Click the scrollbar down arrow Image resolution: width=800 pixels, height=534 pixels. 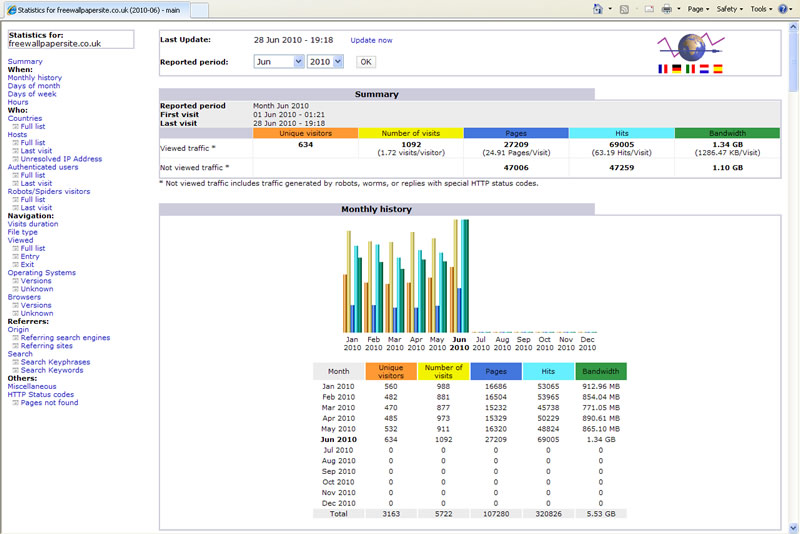click(x=793, y=528)
